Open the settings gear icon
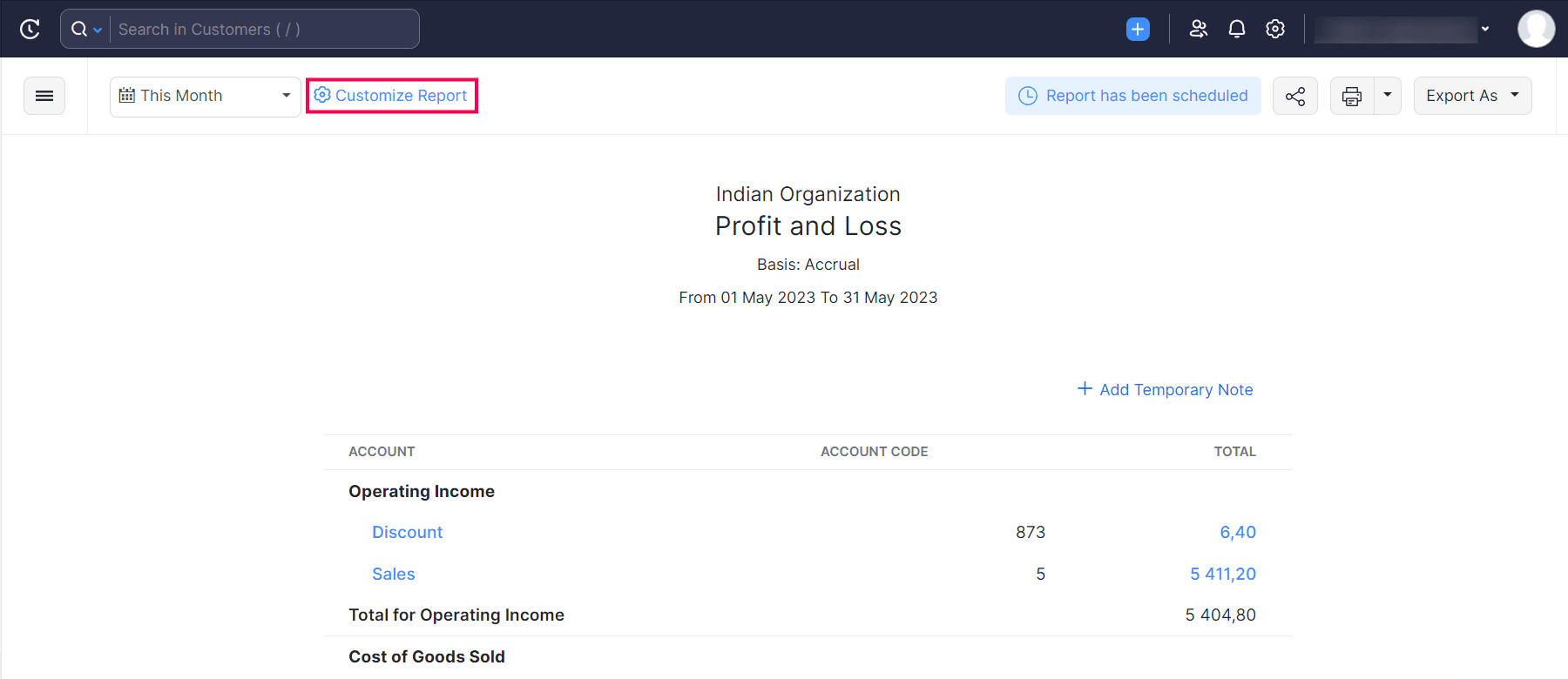Screen dimensions: 1568x679 click(x=1275, y=29)
